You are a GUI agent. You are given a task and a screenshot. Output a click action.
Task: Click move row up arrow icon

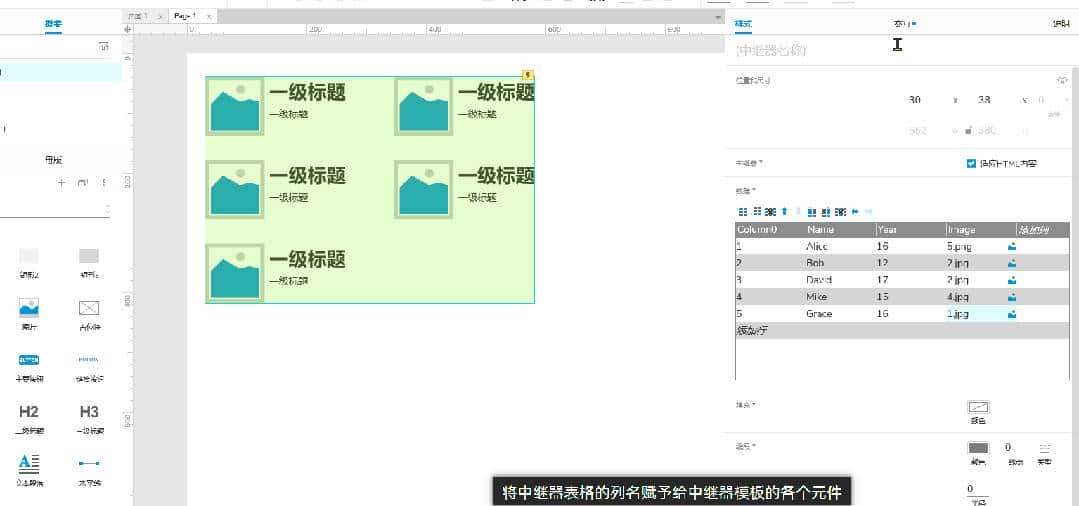point(784,211)
